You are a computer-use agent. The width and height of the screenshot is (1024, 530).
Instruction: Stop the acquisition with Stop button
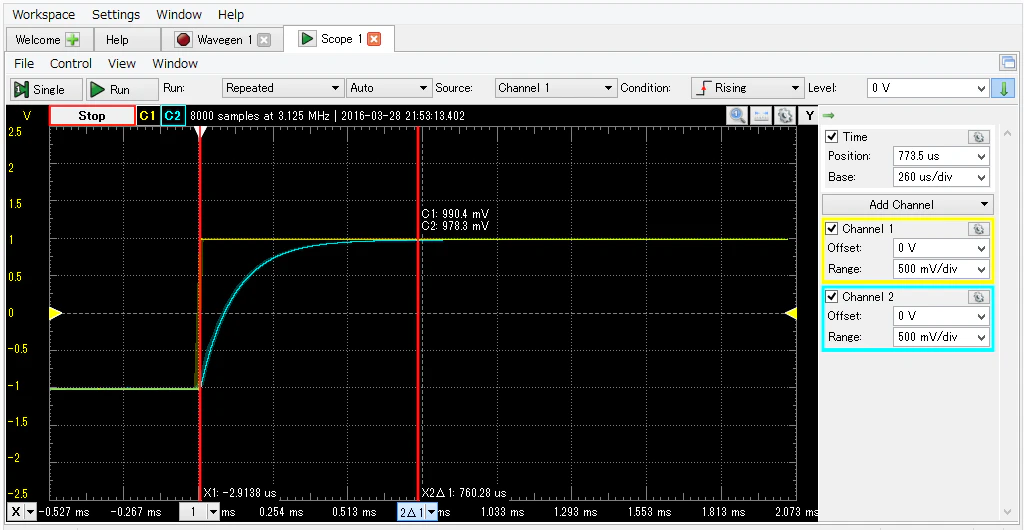[91, 116]
